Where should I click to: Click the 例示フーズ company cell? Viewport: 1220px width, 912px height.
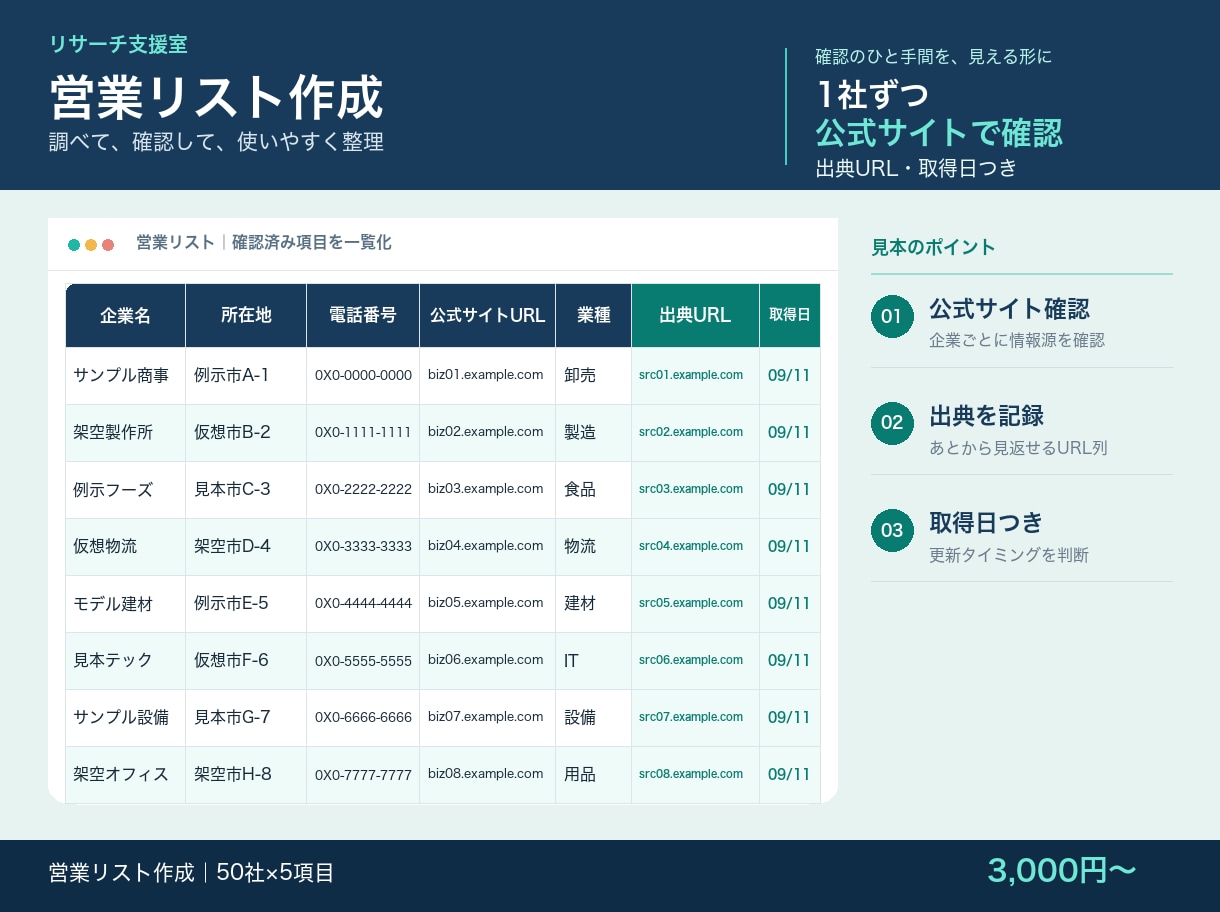[126, 490]
